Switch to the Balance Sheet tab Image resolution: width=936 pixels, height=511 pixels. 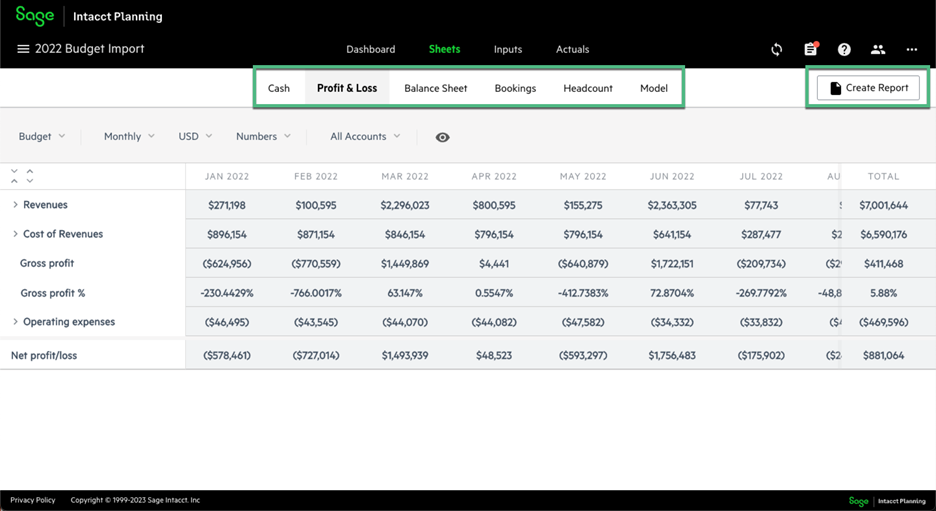coord(436,88)
